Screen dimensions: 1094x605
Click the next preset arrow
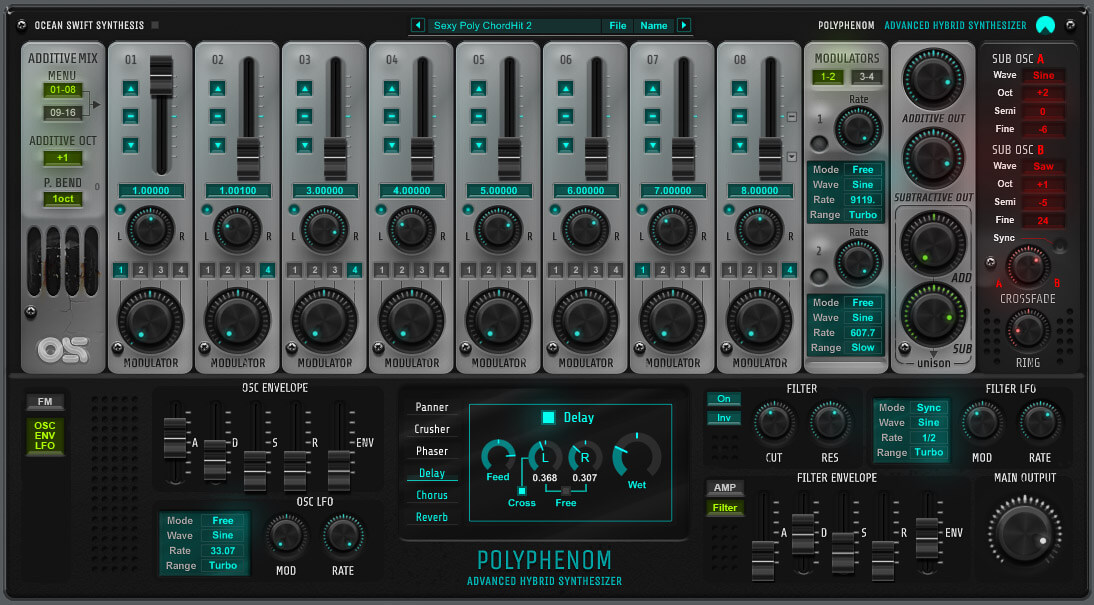(684, 25)
